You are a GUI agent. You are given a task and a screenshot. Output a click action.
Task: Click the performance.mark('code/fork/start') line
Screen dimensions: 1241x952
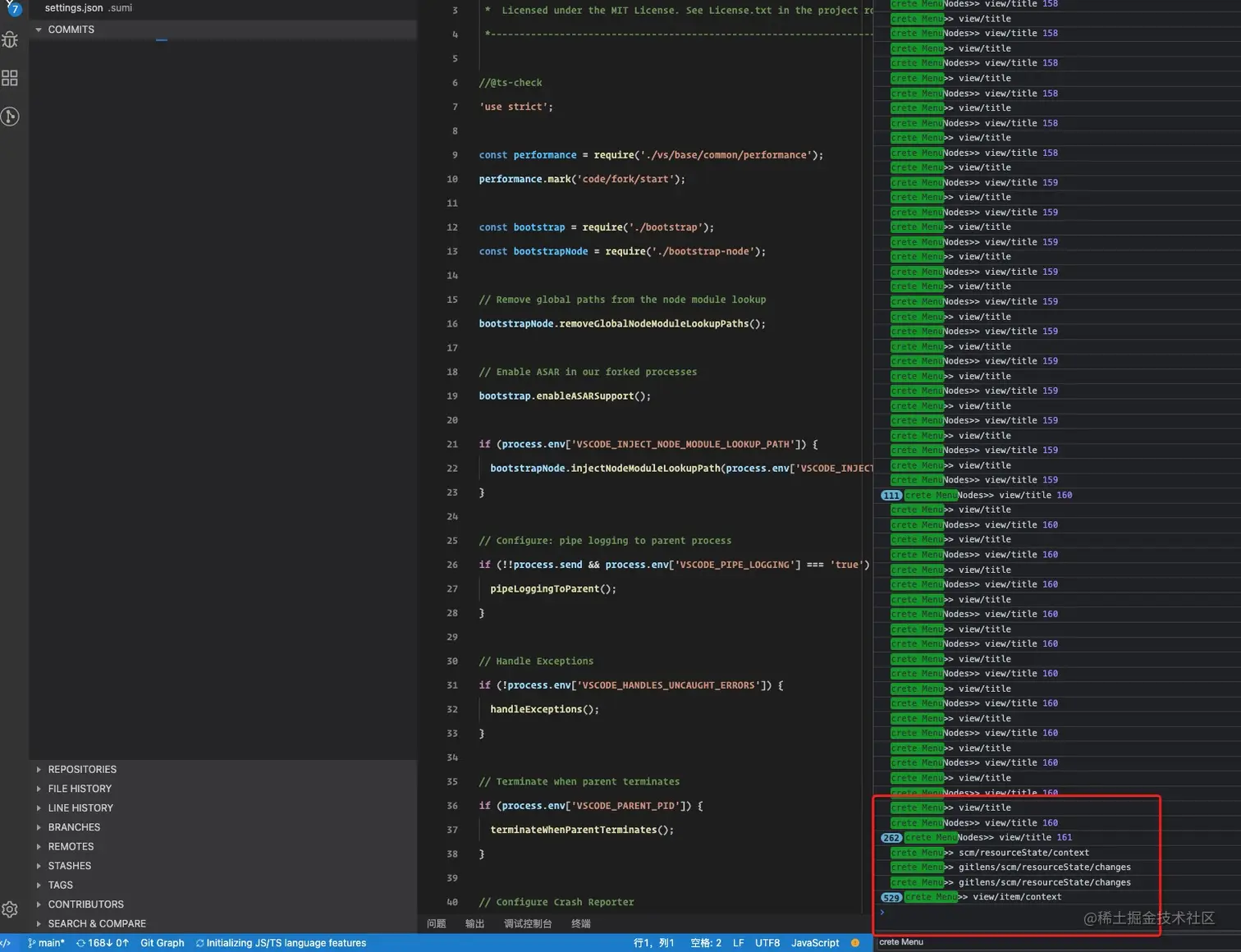pyautogui.click(x=582, y=179)
